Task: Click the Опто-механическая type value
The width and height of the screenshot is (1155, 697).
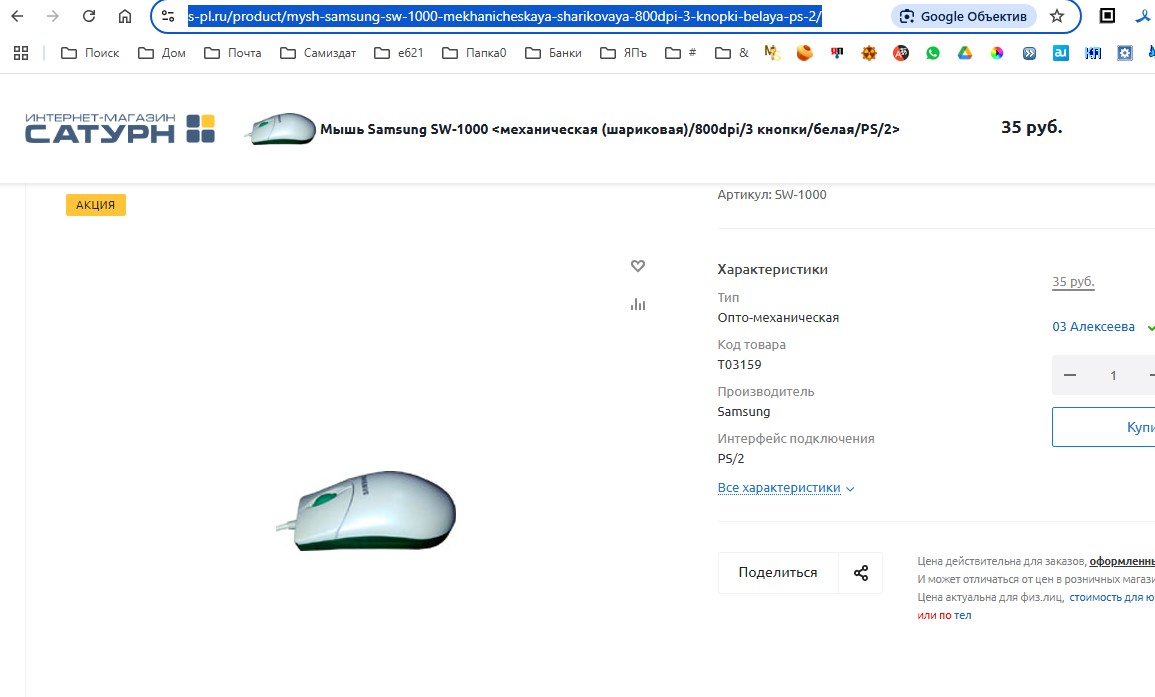Action: point(779,318)
